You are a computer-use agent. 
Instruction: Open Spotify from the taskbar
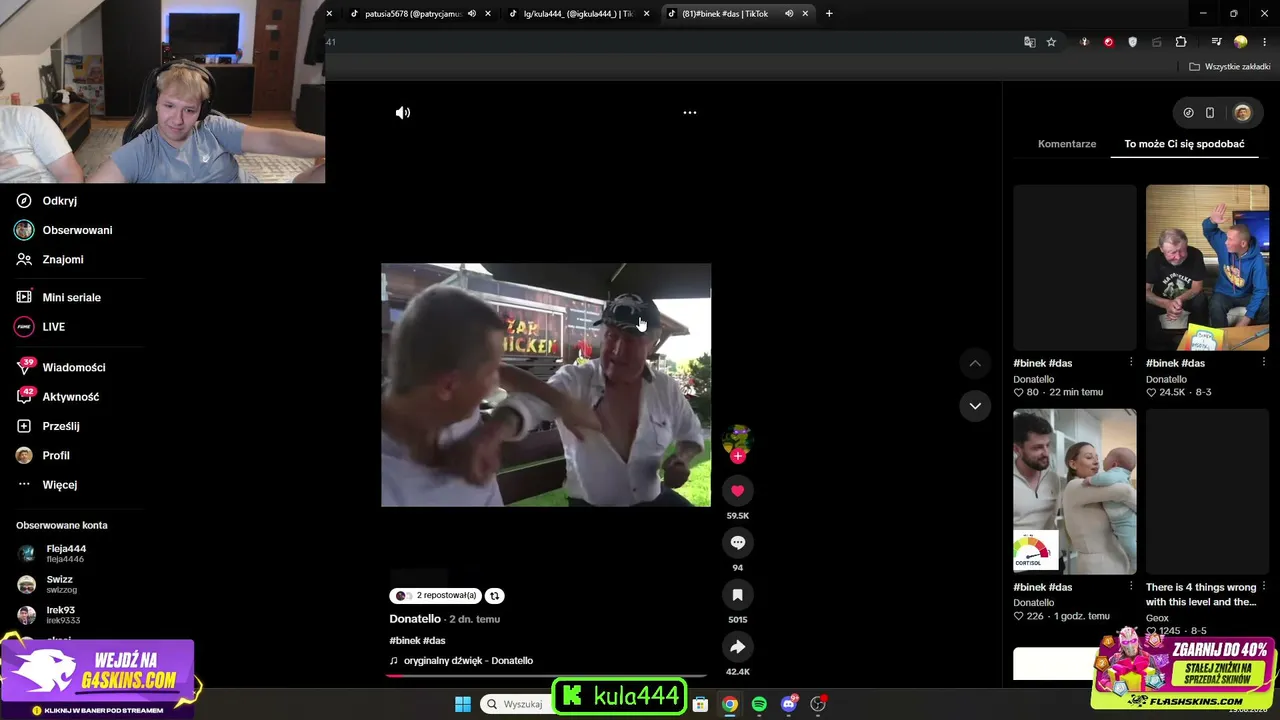pos(759,704)
